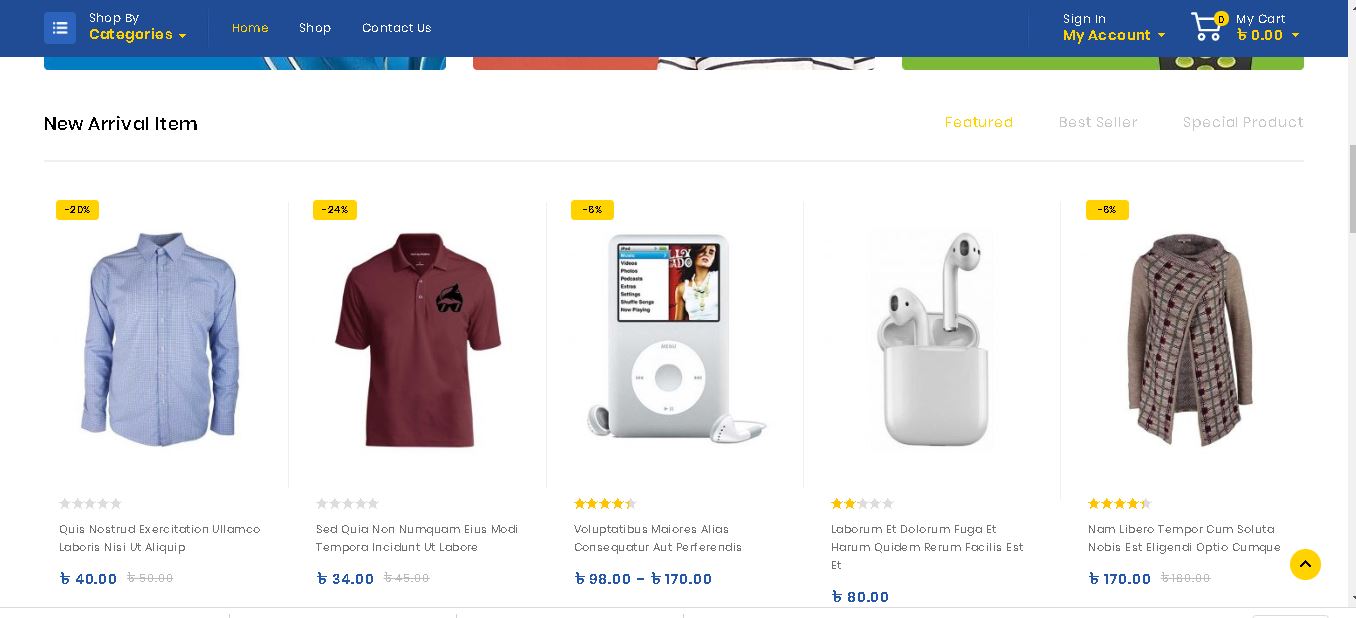Switch to the Special Product tab
The height and width of the screenshot is (618, 1356).
click(x=1243, y=122)
